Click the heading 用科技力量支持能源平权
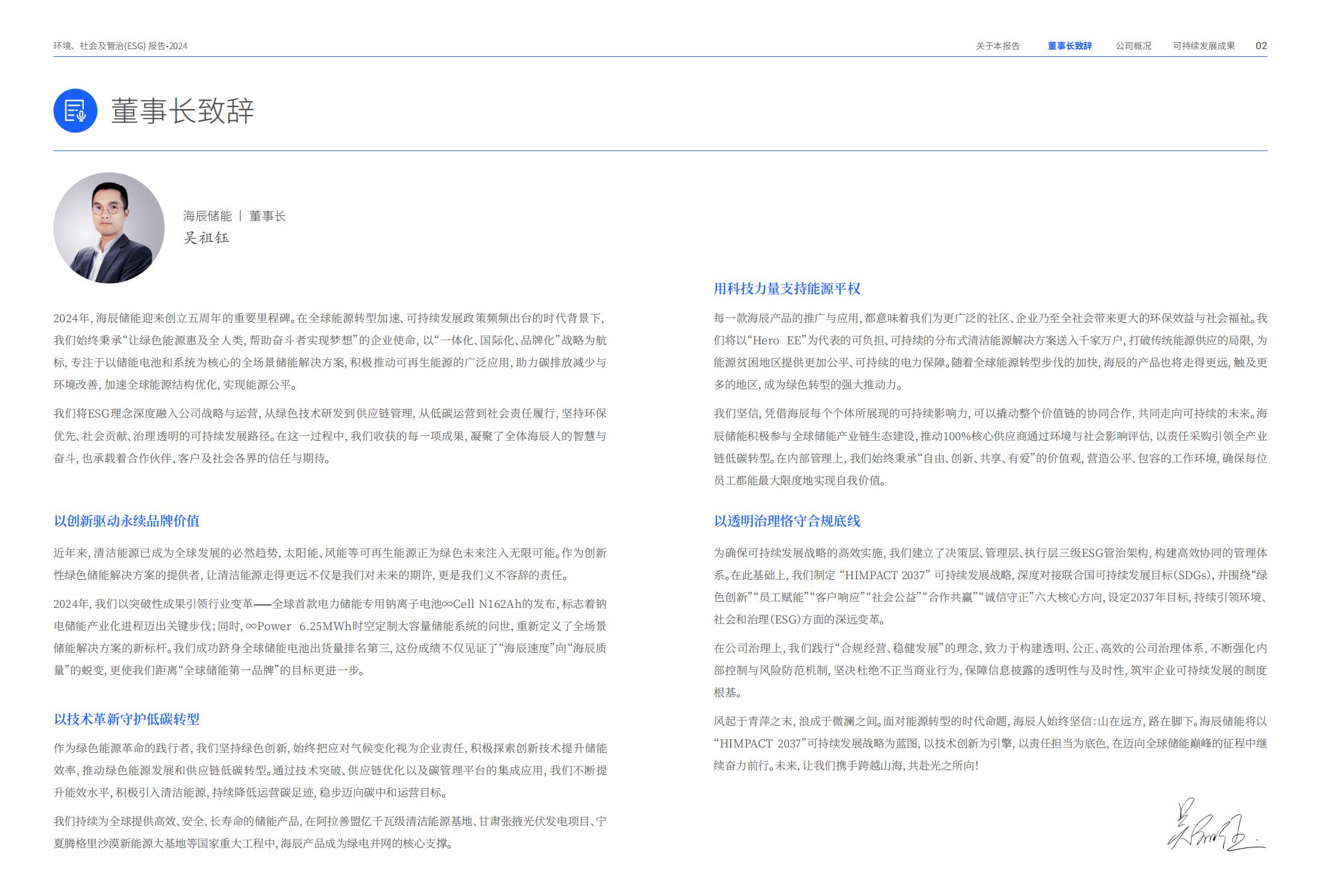The image size is (1321, 896). [787, 288]
